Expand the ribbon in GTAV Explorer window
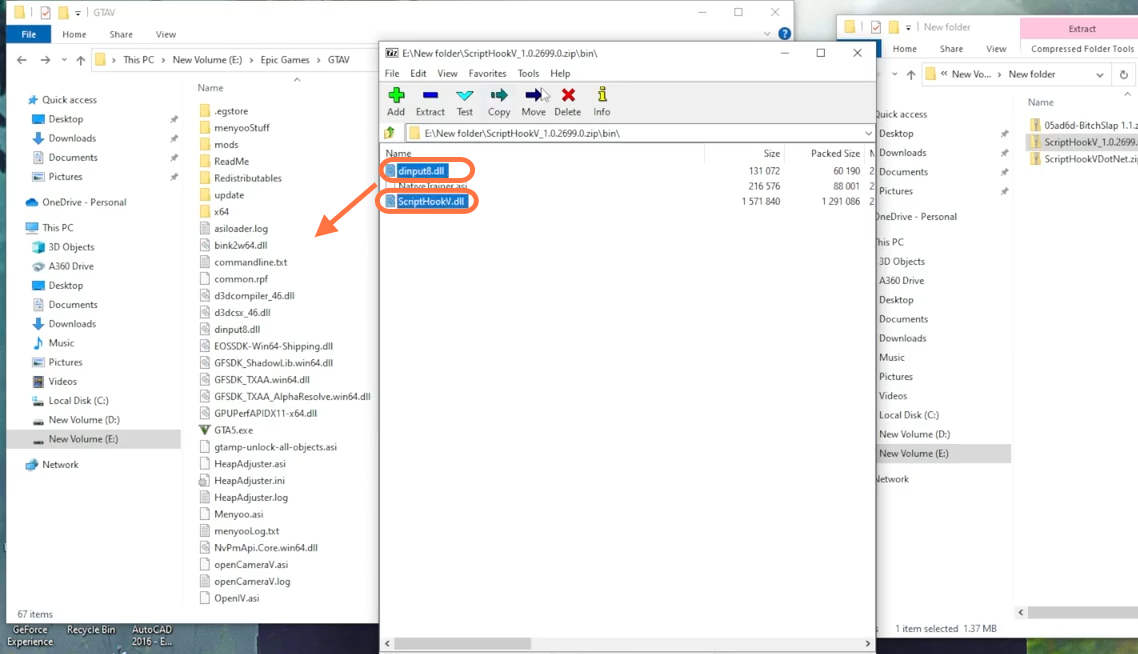 click(767, 34)
